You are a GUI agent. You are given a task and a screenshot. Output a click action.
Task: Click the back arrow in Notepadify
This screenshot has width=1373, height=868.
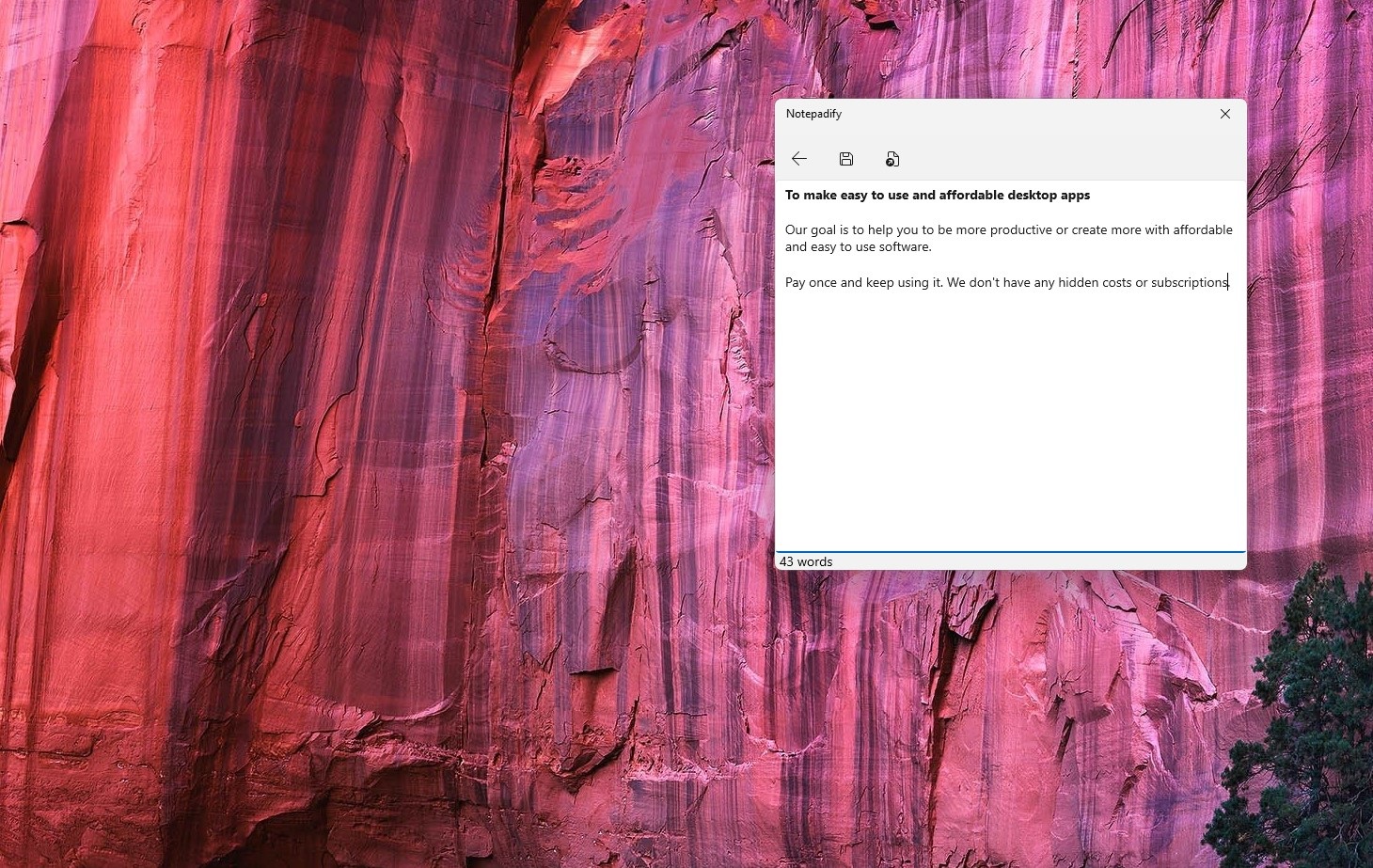click(799, 159)
